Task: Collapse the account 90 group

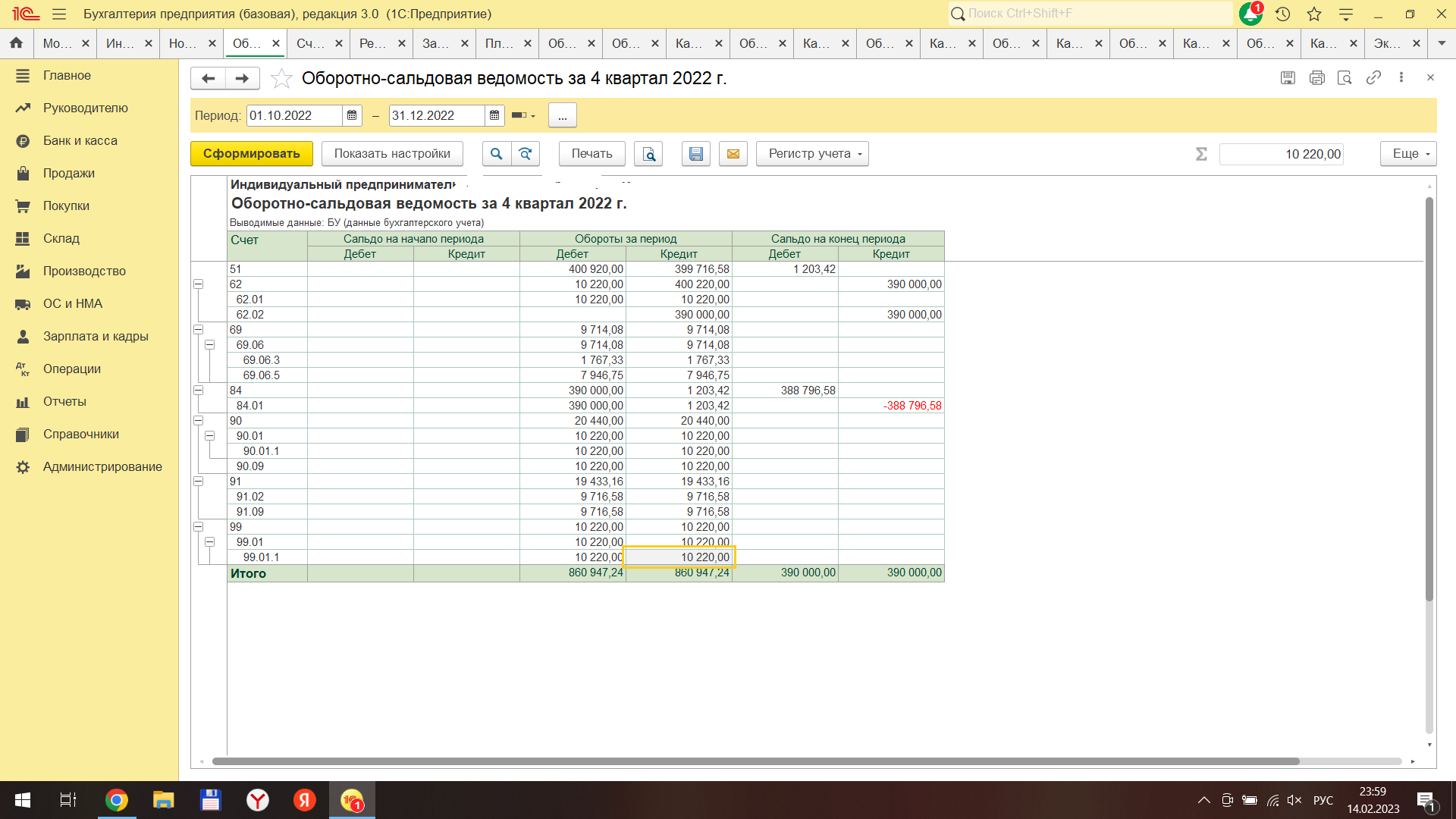Action: [x=199, y=421]
